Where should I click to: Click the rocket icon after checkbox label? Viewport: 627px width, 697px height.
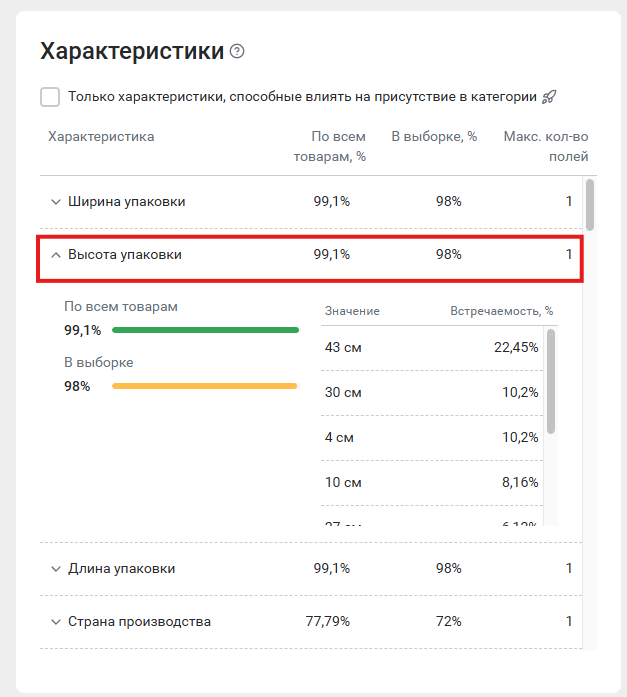coord(549,97)
